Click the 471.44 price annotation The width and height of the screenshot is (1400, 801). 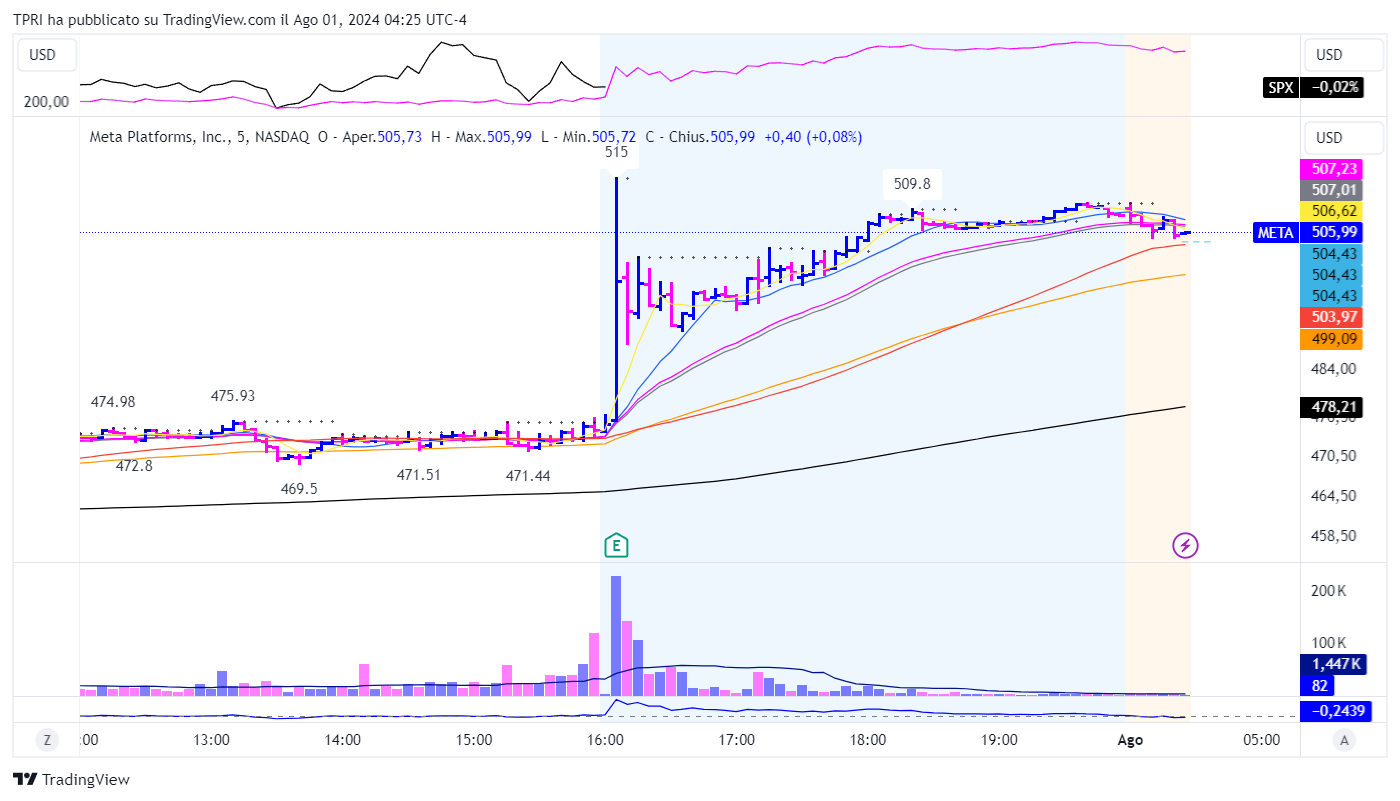[528, 476]
